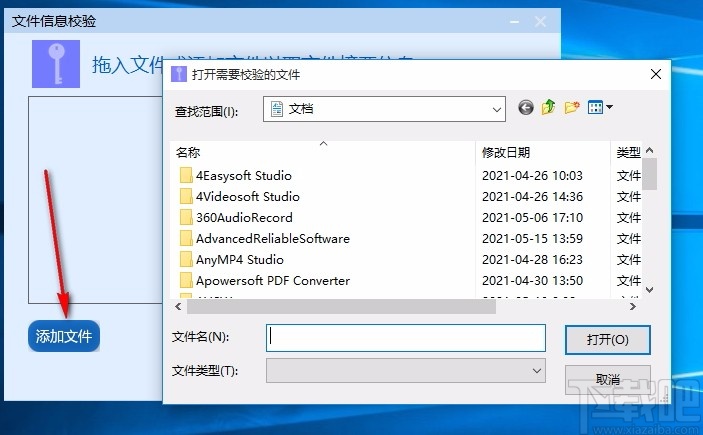Image resolution: width=703 pixels, height=435 pixels.
Task: Focus the 文件名 input field
Action: coord(406,338)
